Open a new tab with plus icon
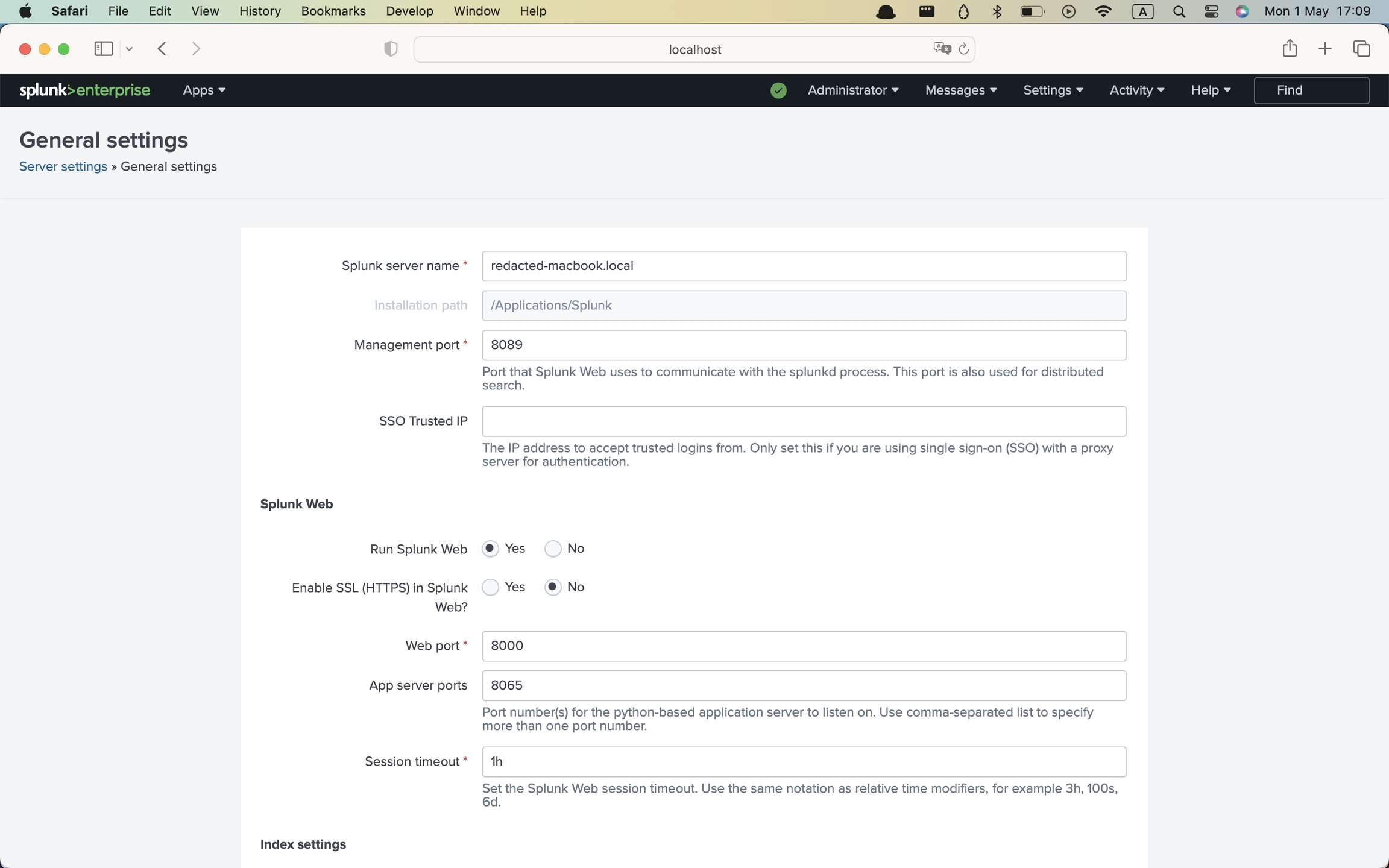This screenshot has height=868, width=1389. coord(1325,49)
